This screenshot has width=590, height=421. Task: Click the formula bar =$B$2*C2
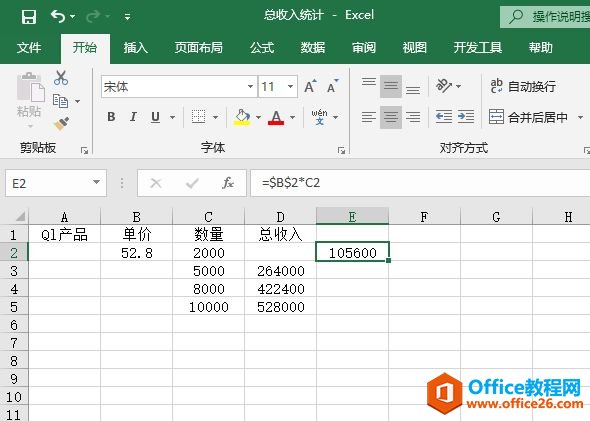(420, 183)
